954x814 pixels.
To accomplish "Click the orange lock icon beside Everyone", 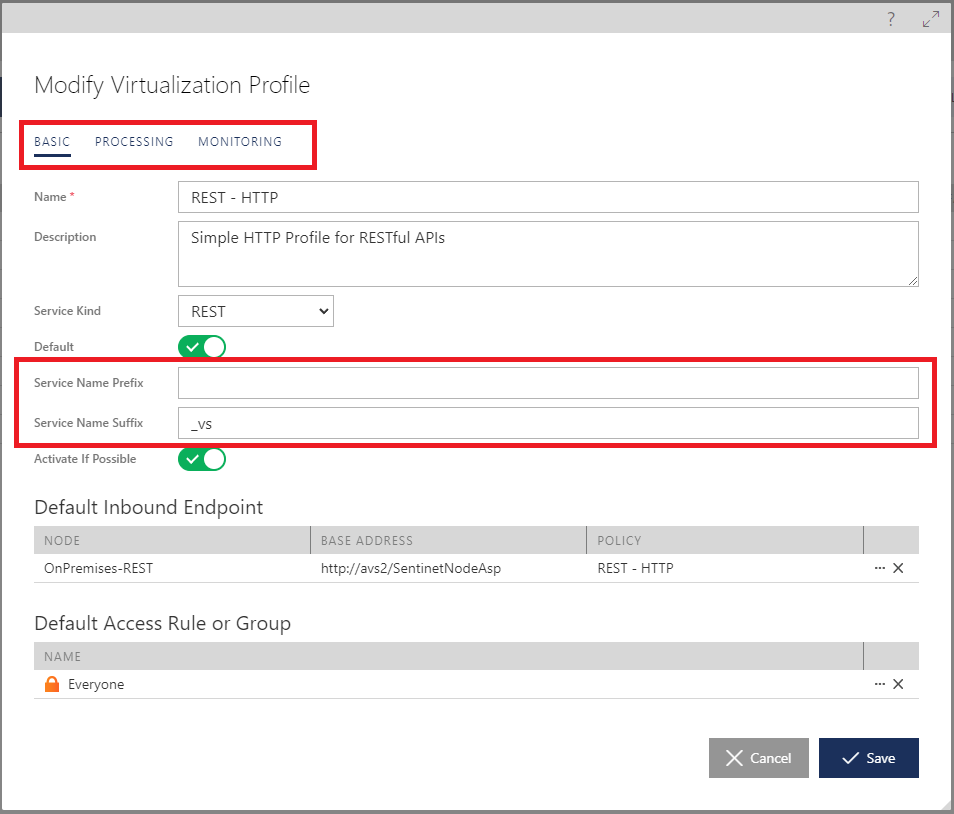I will pyautogui.click(x=52, y=684).
